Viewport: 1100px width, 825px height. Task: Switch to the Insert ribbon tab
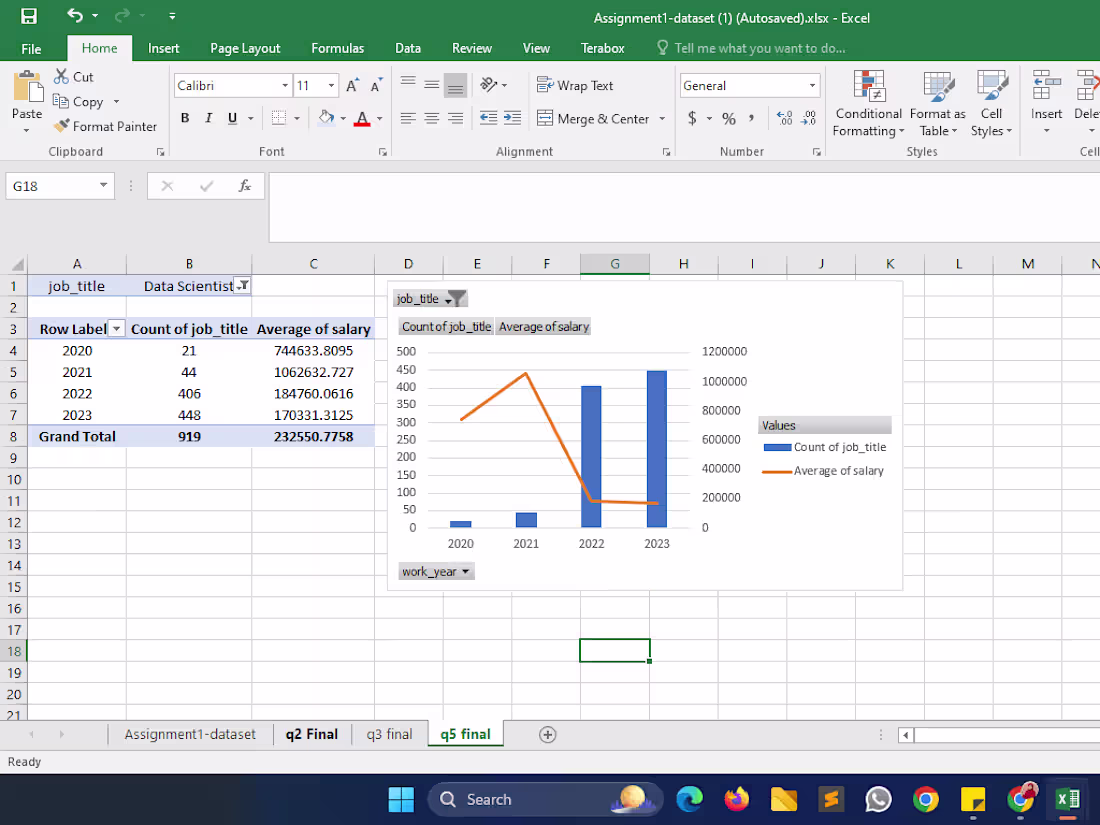point(163,48)
